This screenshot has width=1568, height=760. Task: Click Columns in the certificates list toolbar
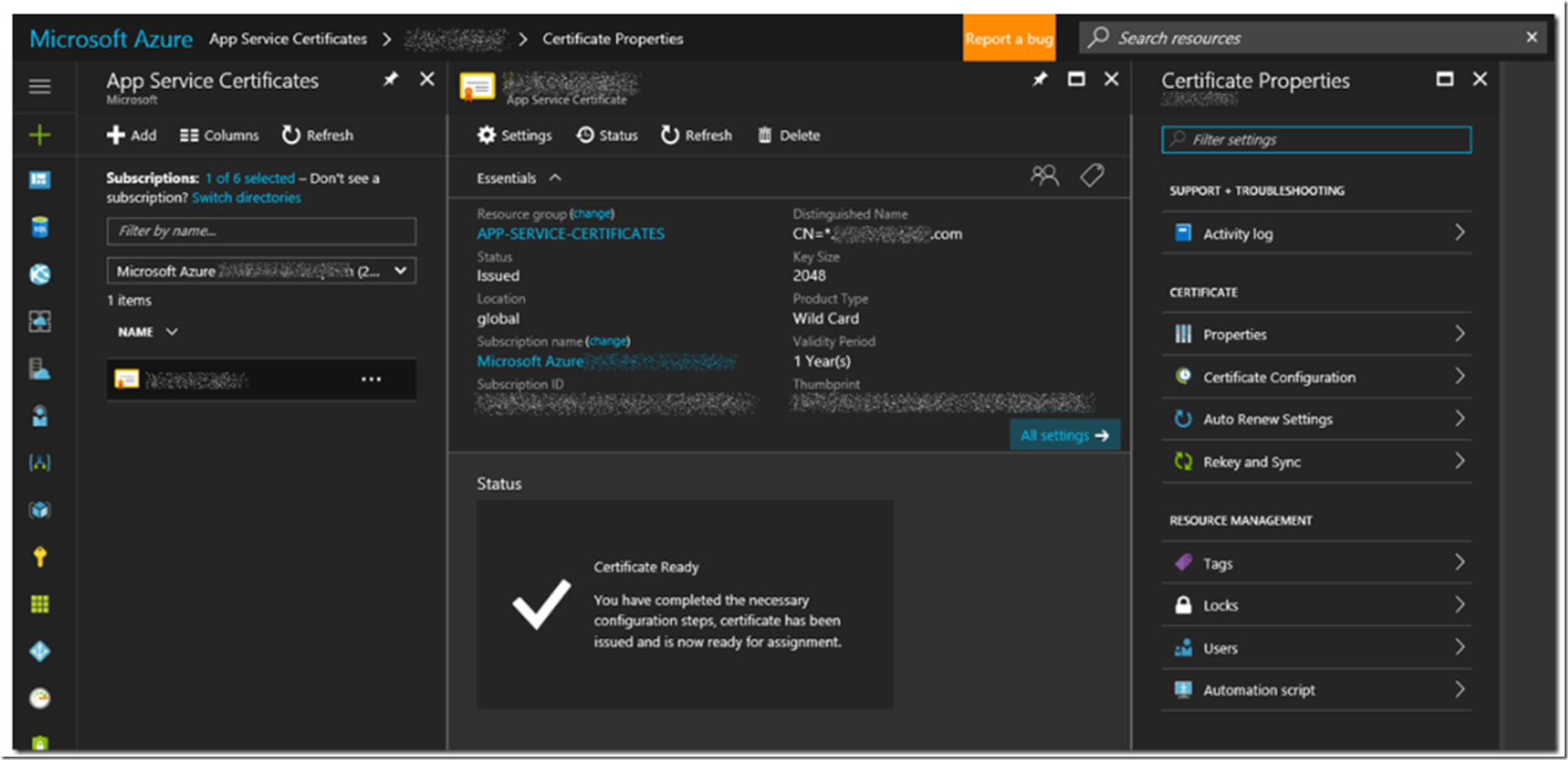(x=219, y=135)
